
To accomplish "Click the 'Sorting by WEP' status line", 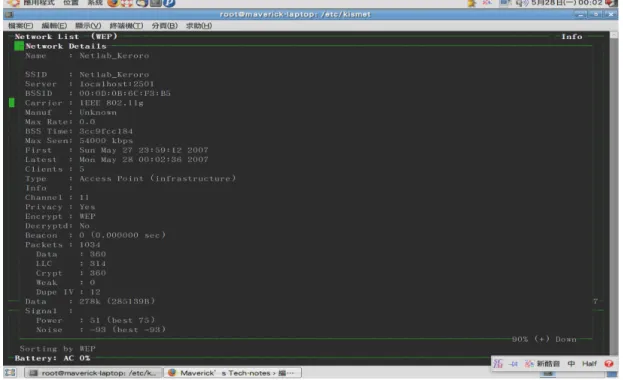I will click(x=57, y=349).
